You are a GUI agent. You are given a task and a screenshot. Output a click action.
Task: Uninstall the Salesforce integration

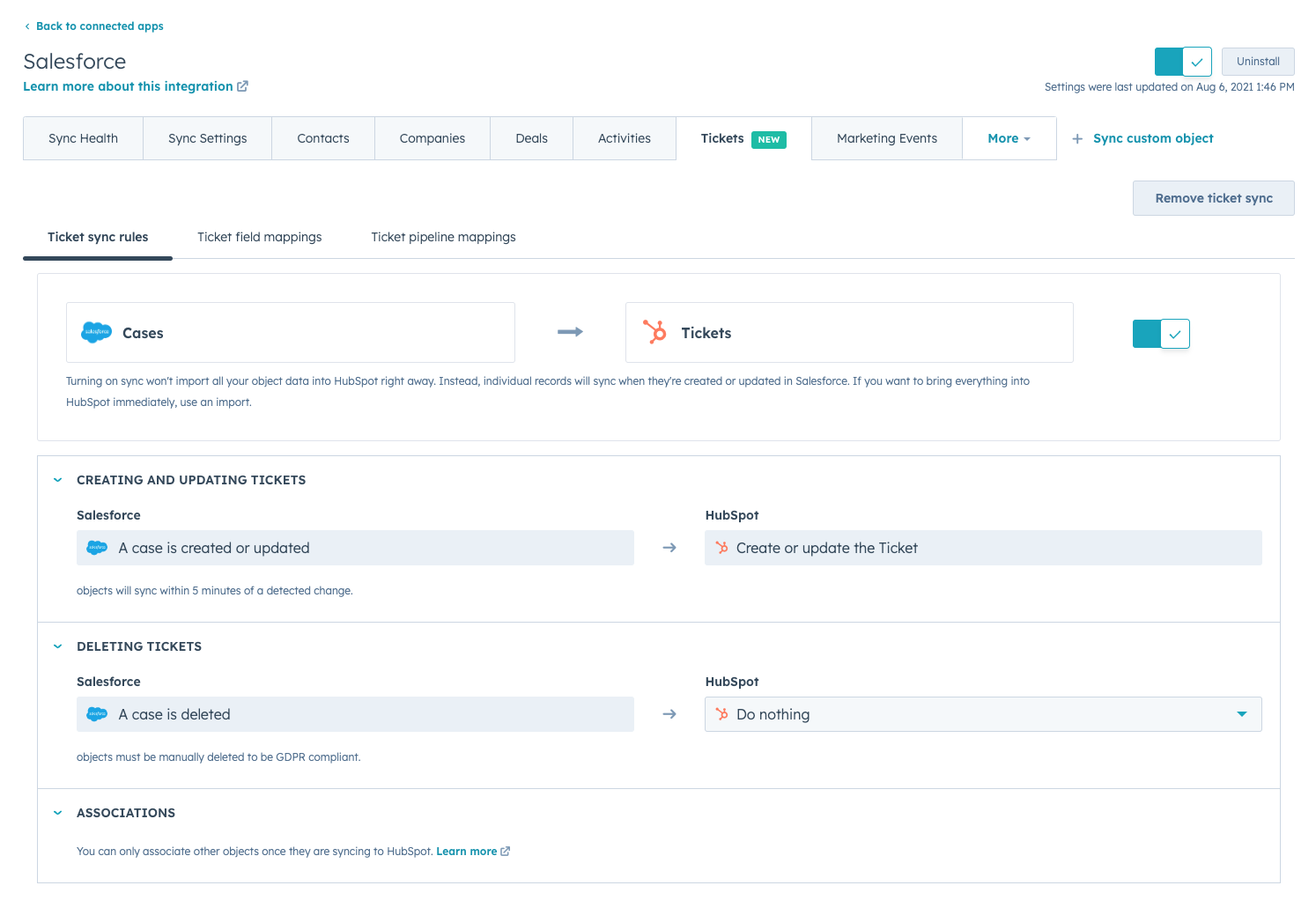click(1258, 62)
